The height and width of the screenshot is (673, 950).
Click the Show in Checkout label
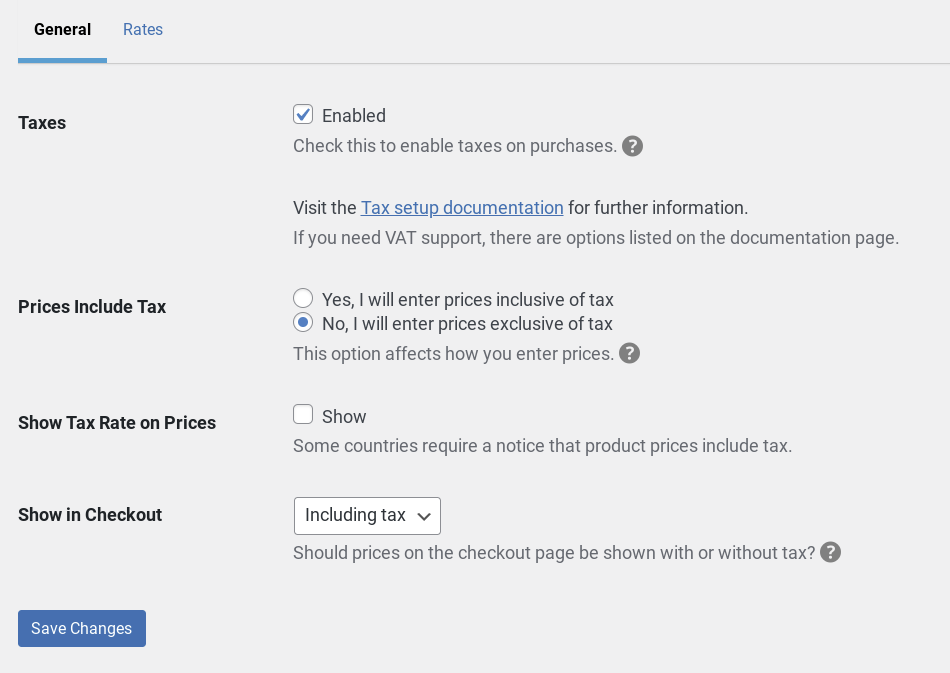[x=90, y=515]
